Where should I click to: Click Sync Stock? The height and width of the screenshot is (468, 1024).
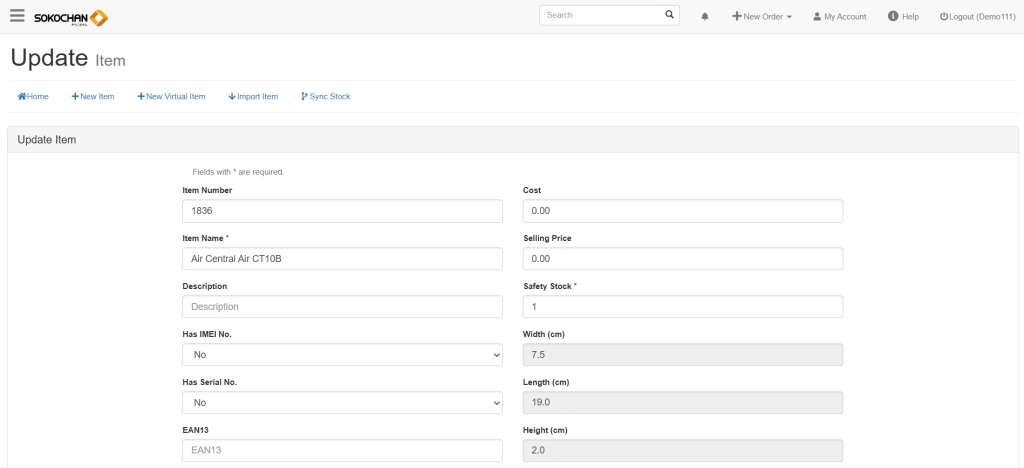tap(325, 97)
